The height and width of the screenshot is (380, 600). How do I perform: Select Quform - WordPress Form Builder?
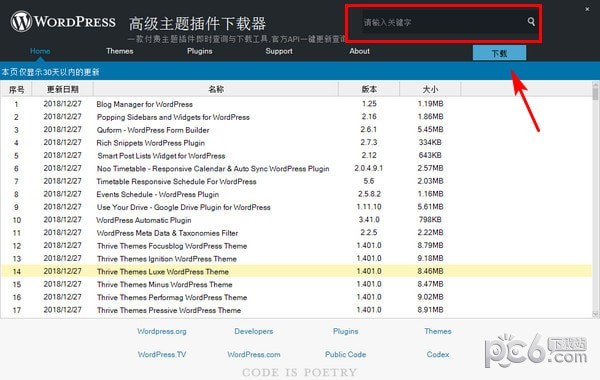[297, 130]
